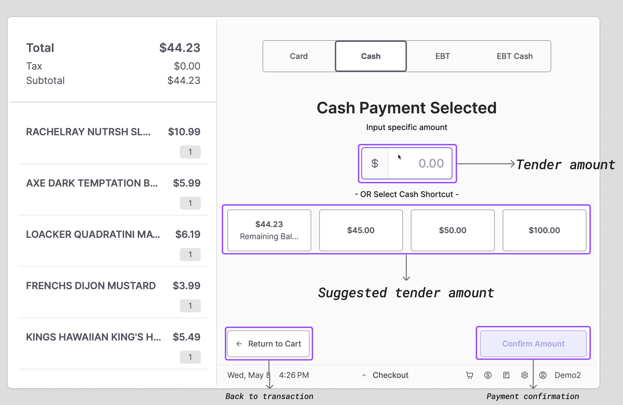Choose the $50.00 cash shortcut
The height and width of the screenshot is (405, 623).
click(x=453, y=230)
